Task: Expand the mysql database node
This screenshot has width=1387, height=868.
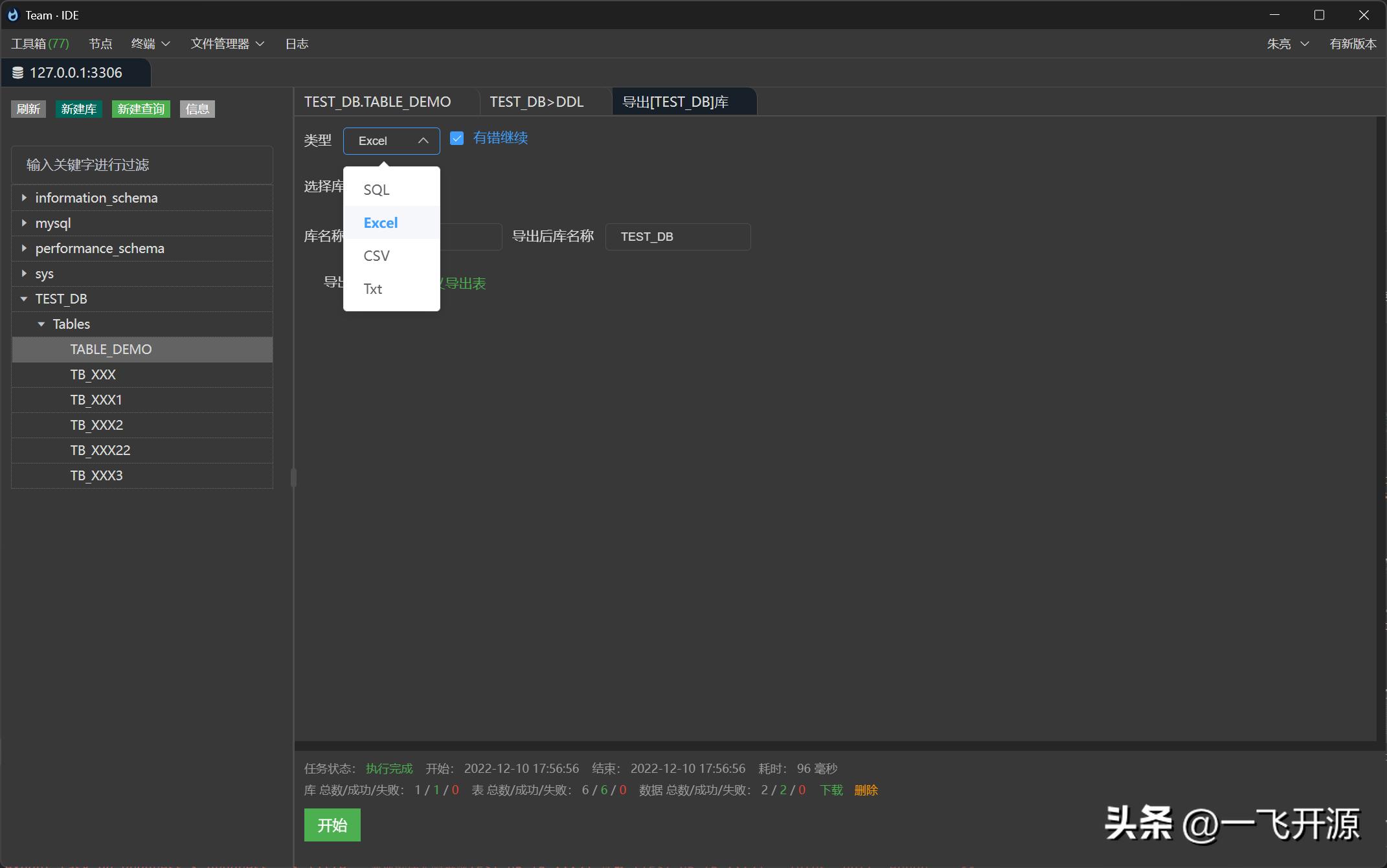Action: (24, 223)
